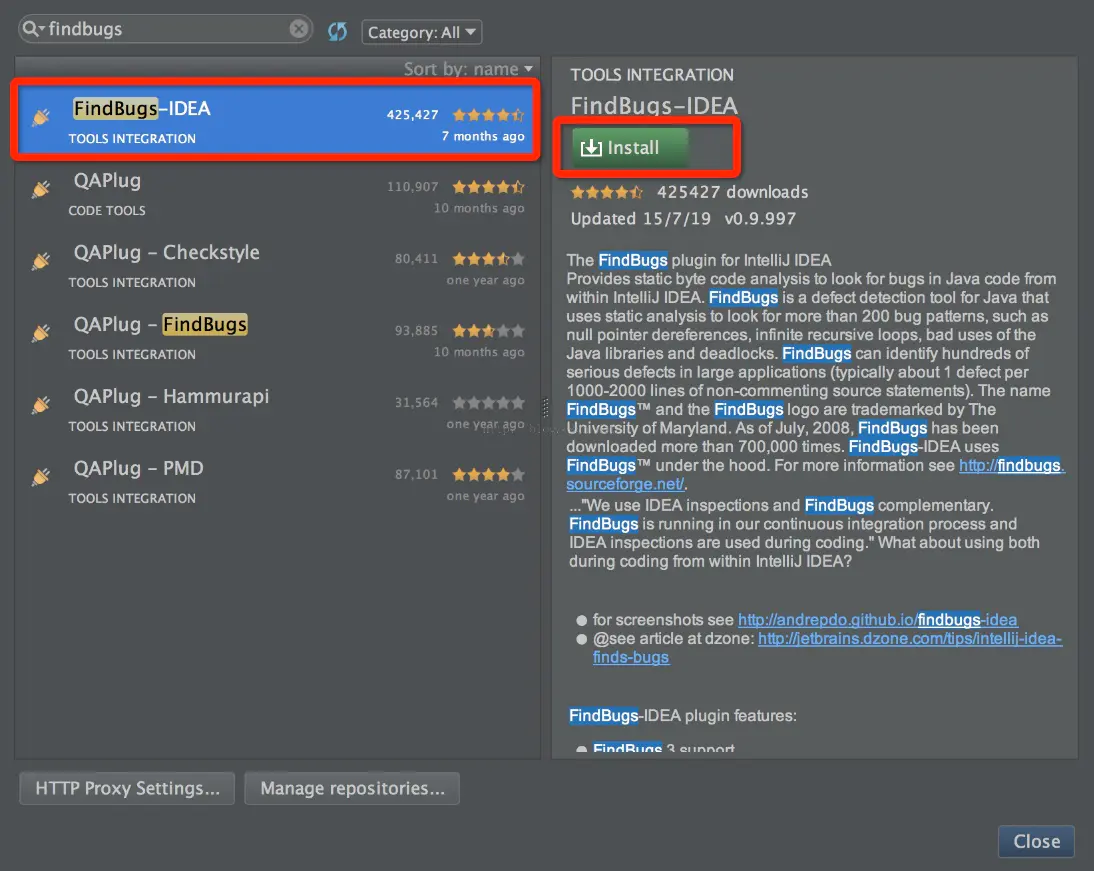Click the 110,907 download count
This screenshot has width=1094, height=871.
pos(412,186)
